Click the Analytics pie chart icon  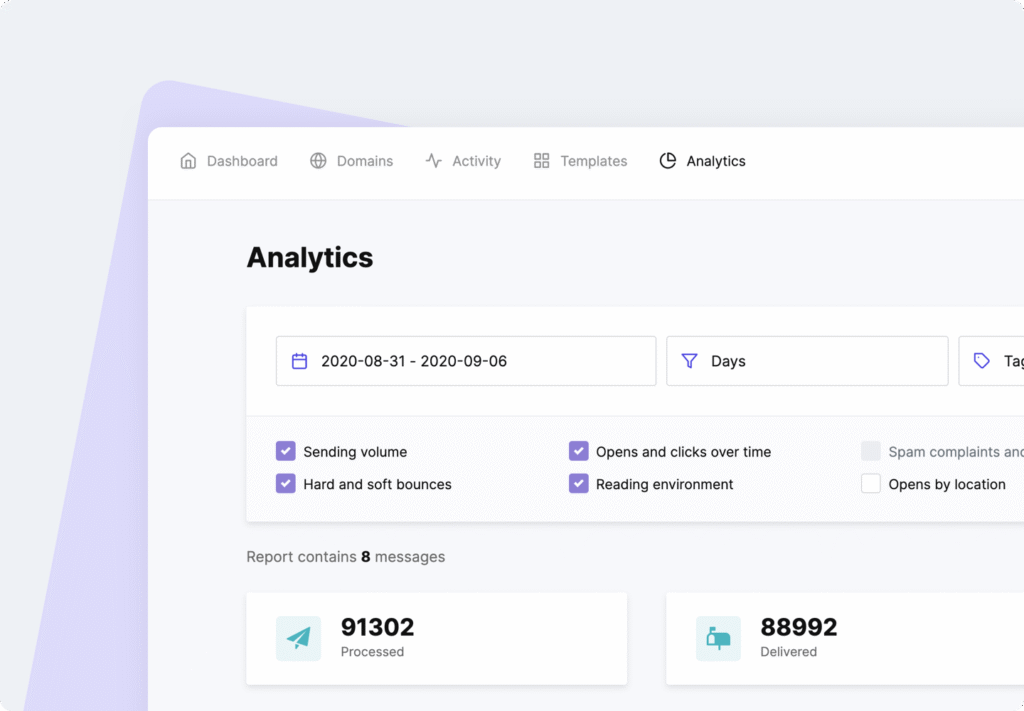[x=667, y=161]
